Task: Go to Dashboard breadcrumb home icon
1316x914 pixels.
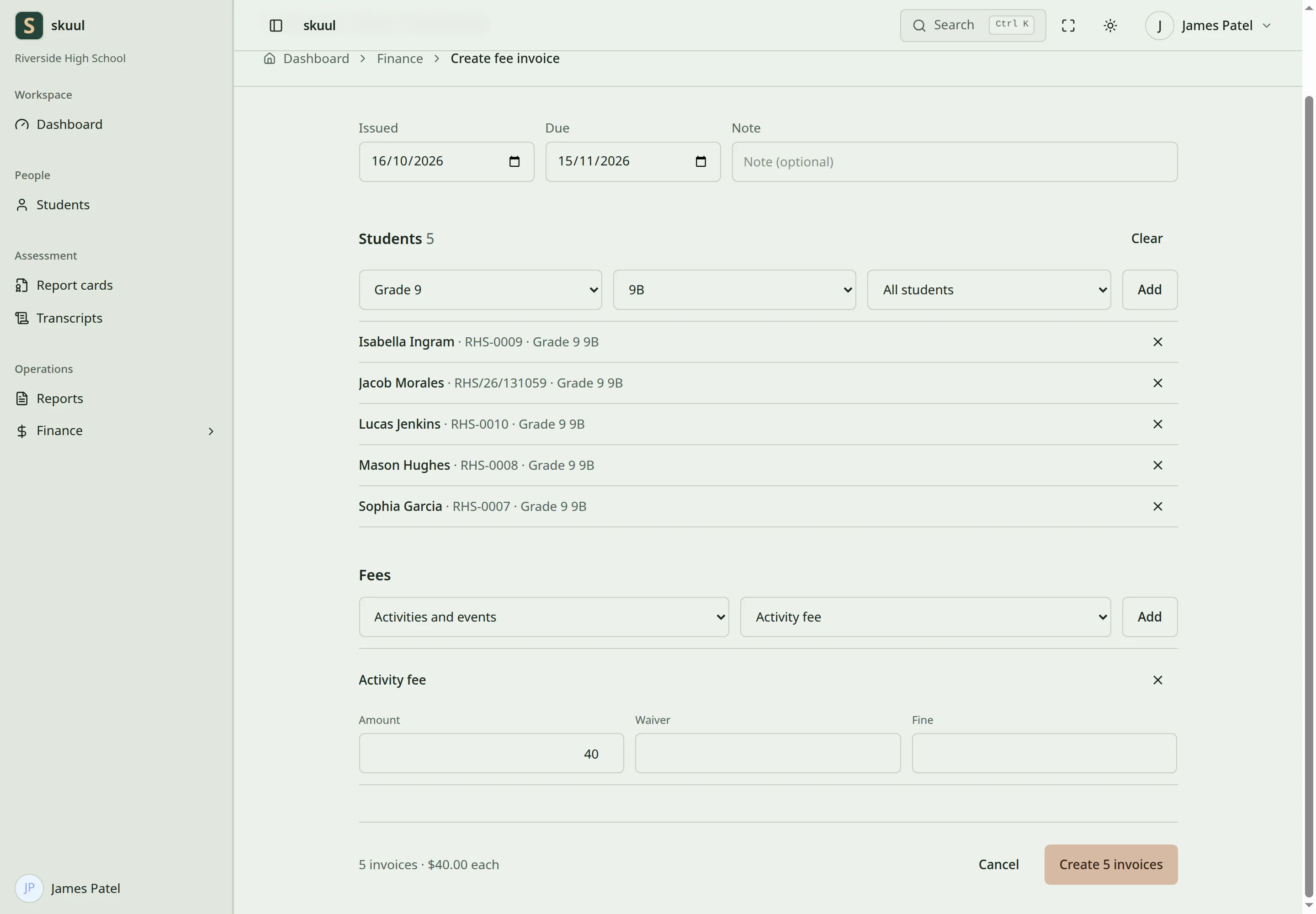Action: [x=269, y=58]
